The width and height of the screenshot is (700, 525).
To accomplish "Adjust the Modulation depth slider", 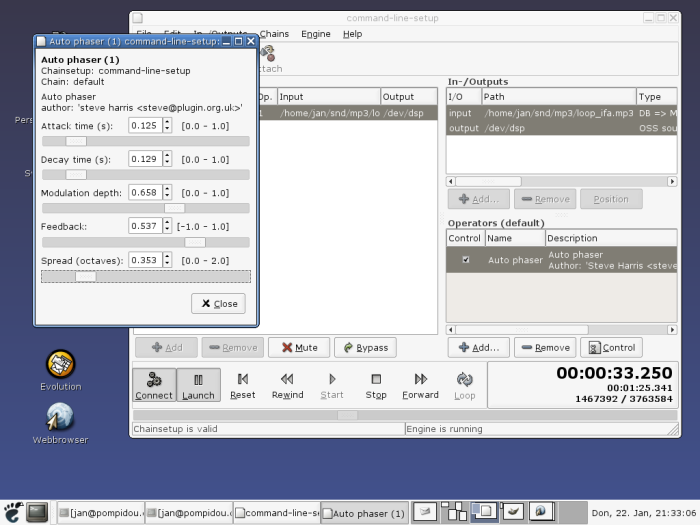I will (x=174, y=208).
